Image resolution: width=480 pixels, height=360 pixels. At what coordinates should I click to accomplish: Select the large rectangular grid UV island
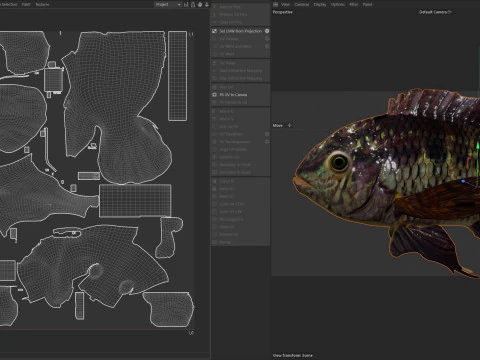pyautogui.click(x=135, y=200)
